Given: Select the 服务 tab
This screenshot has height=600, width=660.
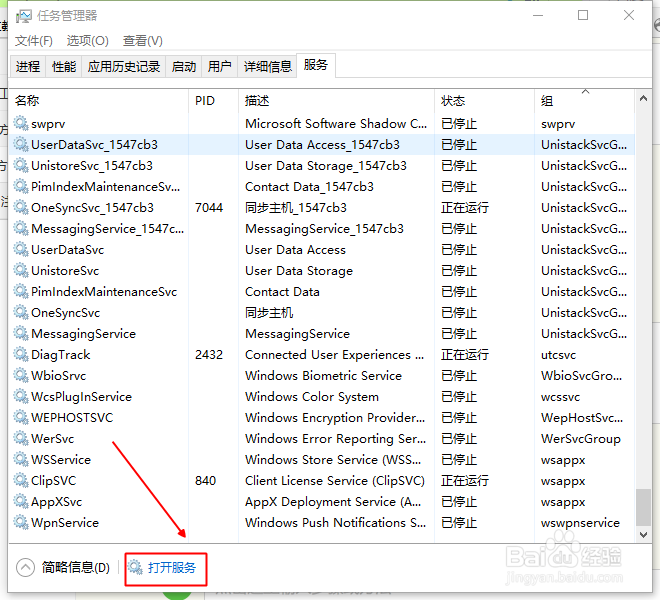Looking at the screenshot, I should [316, 65].
